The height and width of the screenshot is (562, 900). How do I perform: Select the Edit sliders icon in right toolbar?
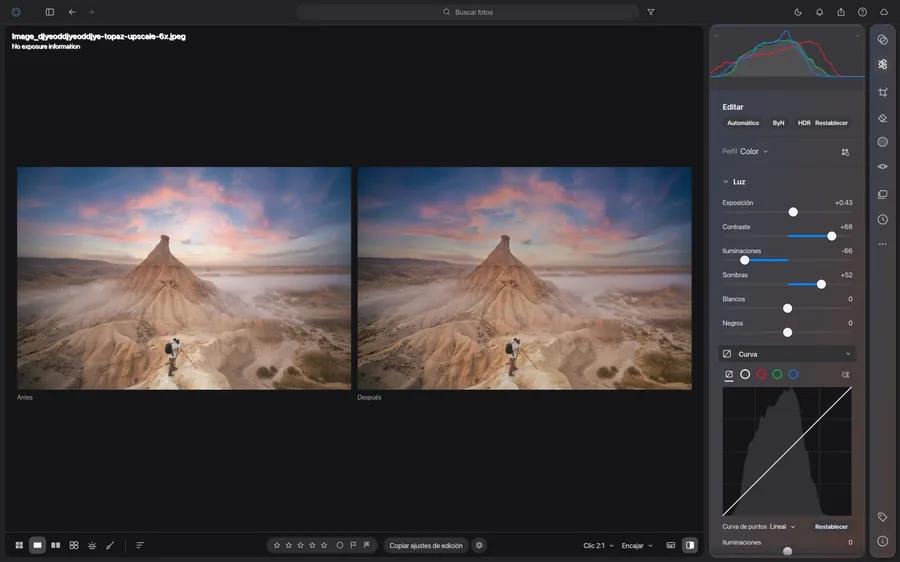tap(883, 64)
